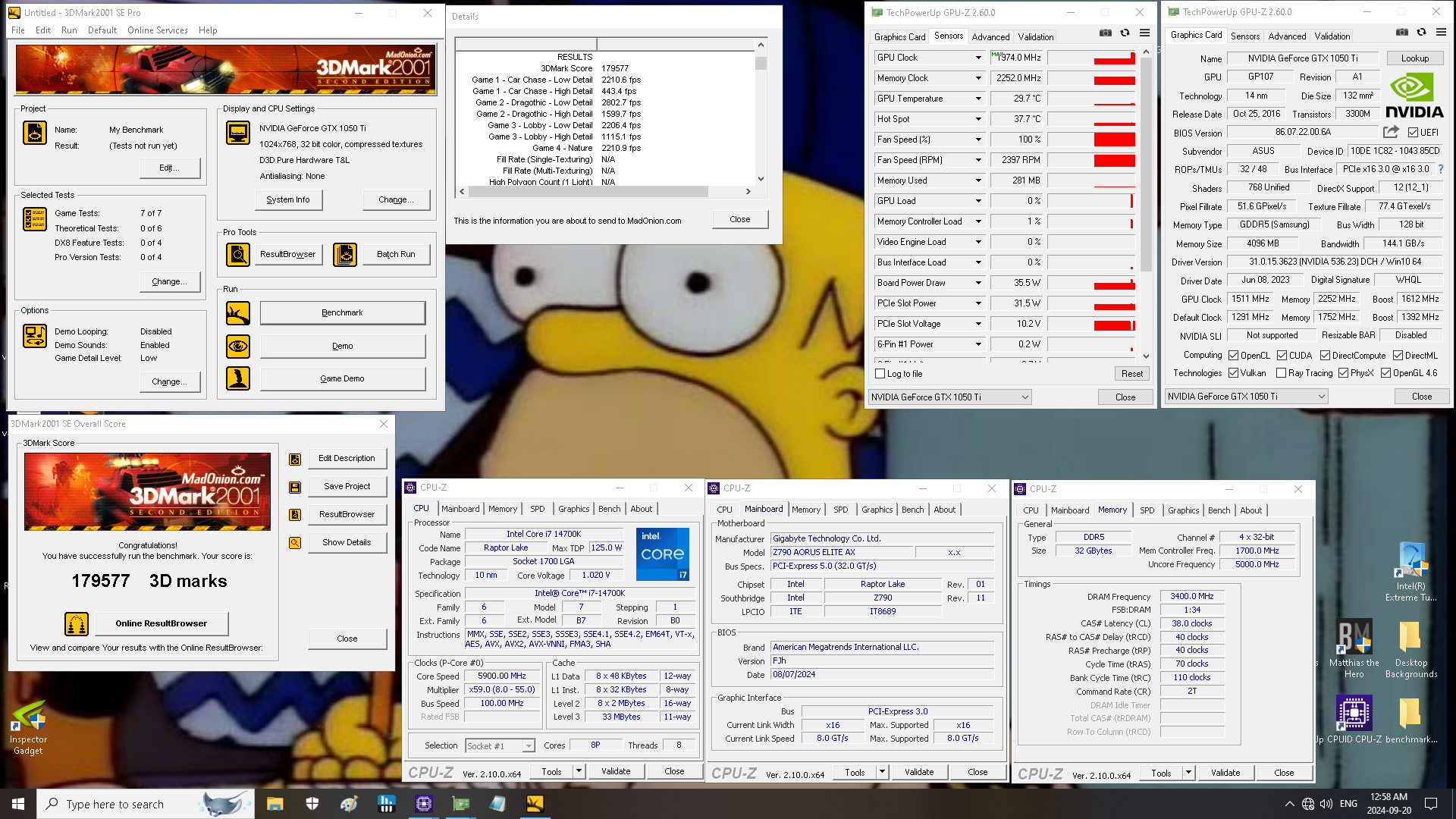Toggle the Ray Tracing checkbox
Screen dimensions: 1456x819
click(1282, 373)
